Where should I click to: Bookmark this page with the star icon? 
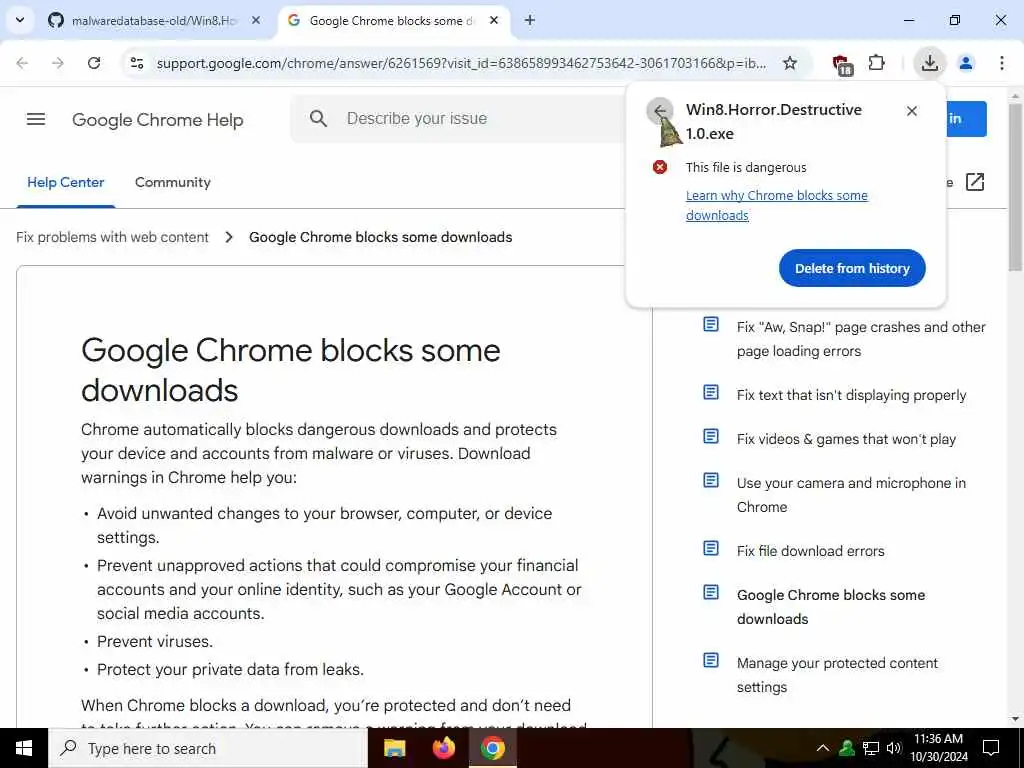[790, 63]
